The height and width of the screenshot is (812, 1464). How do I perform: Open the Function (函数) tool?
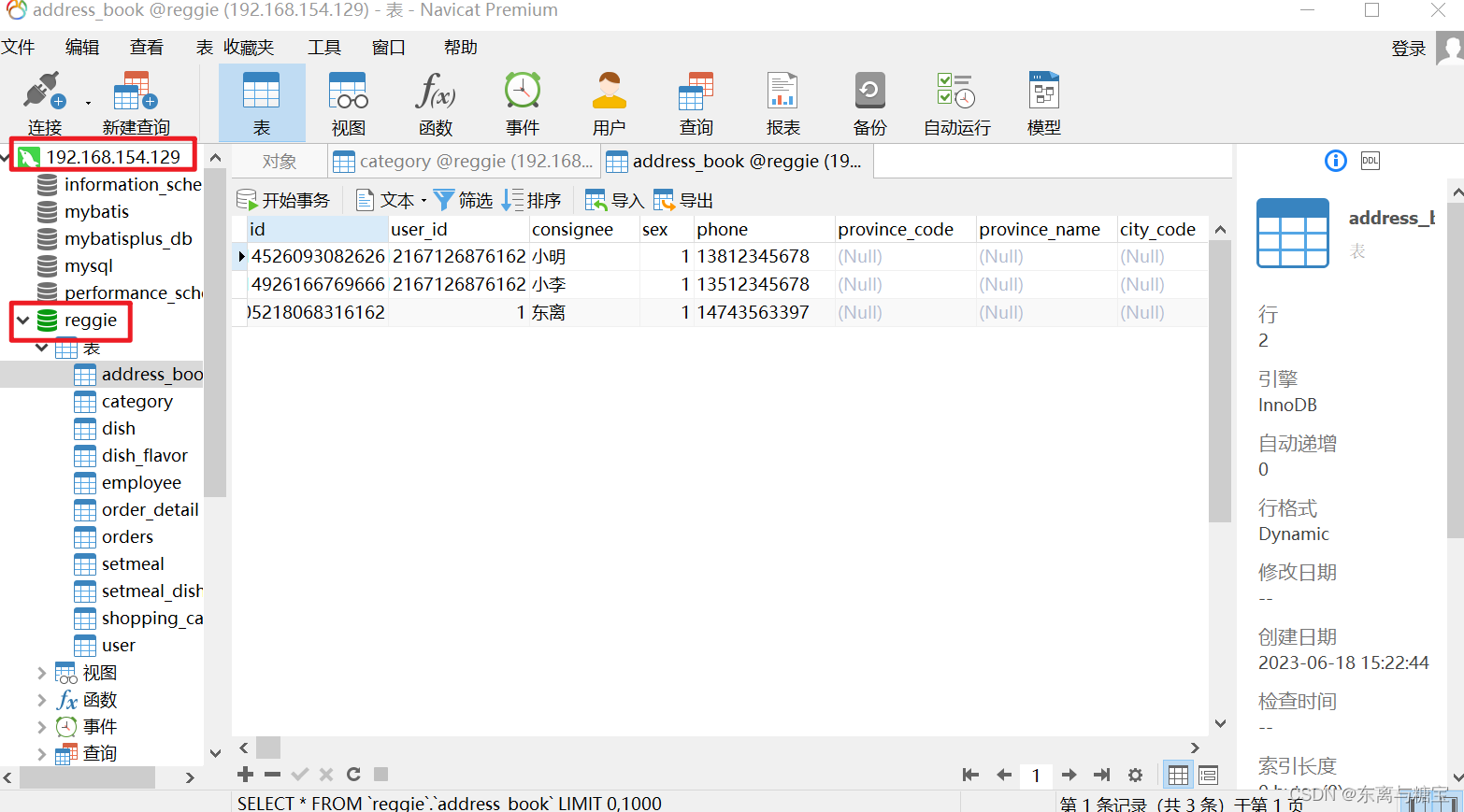[x=436, y=104]
